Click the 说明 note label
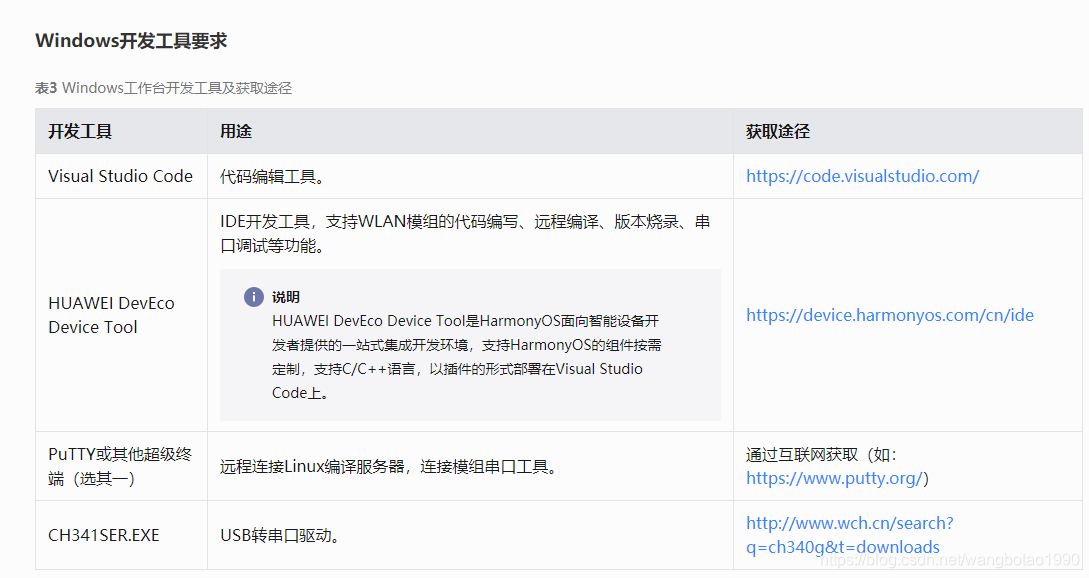 pos(286,297)
